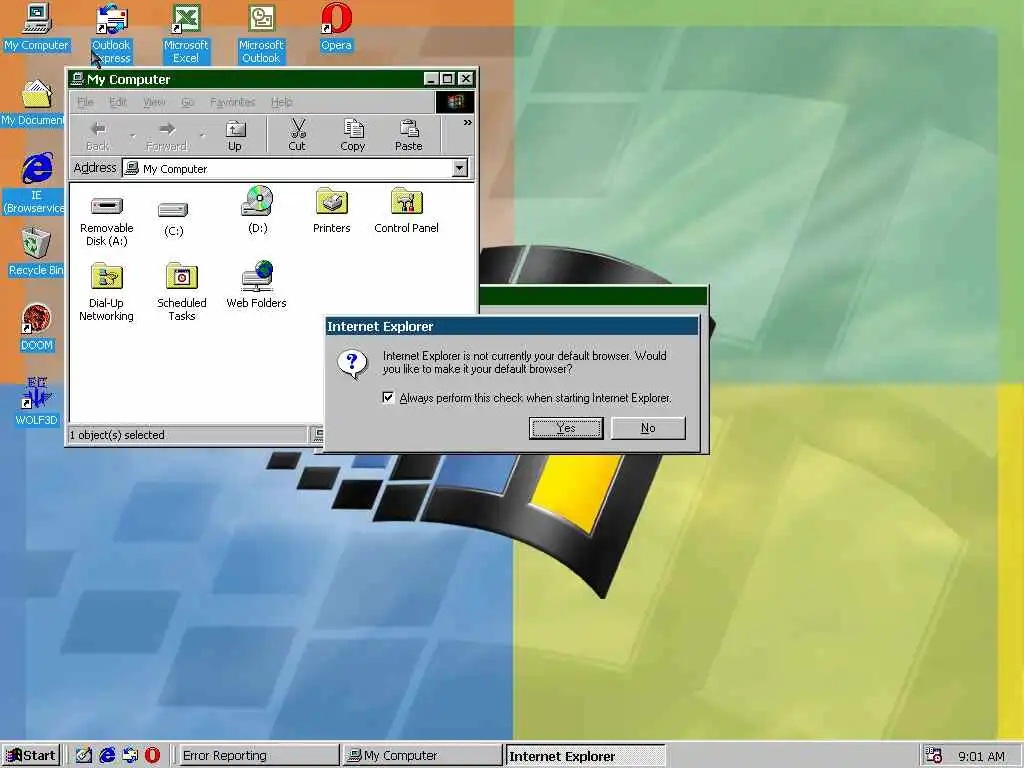This screenshot has width=1024, height=768.
Task: Select the Printers folder icon
Action: tap(331, 210)
